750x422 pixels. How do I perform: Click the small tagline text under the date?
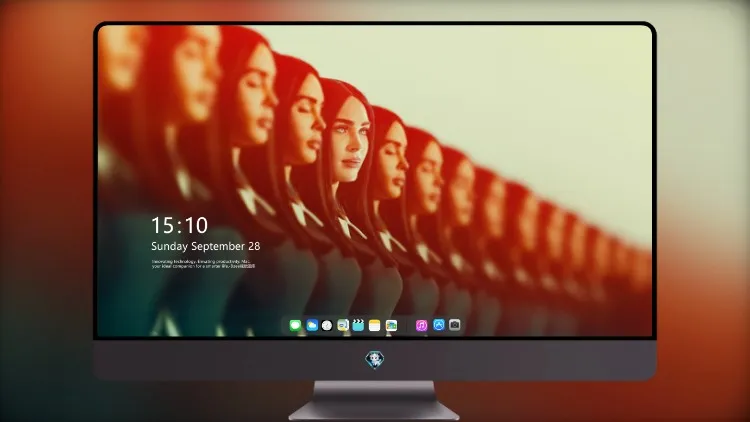204,264
